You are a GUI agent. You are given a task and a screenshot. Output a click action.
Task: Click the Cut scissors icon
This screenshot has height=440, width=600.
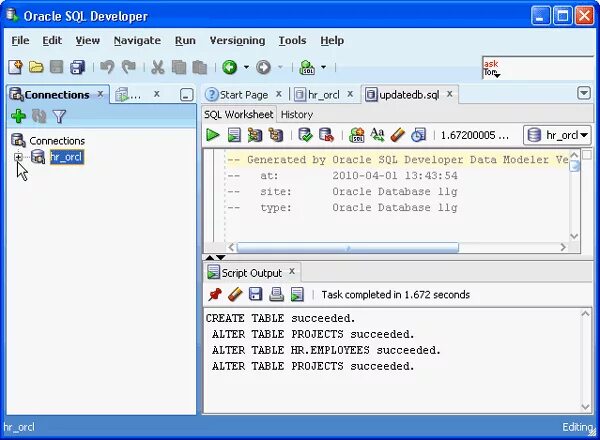[x=158, y=67]
